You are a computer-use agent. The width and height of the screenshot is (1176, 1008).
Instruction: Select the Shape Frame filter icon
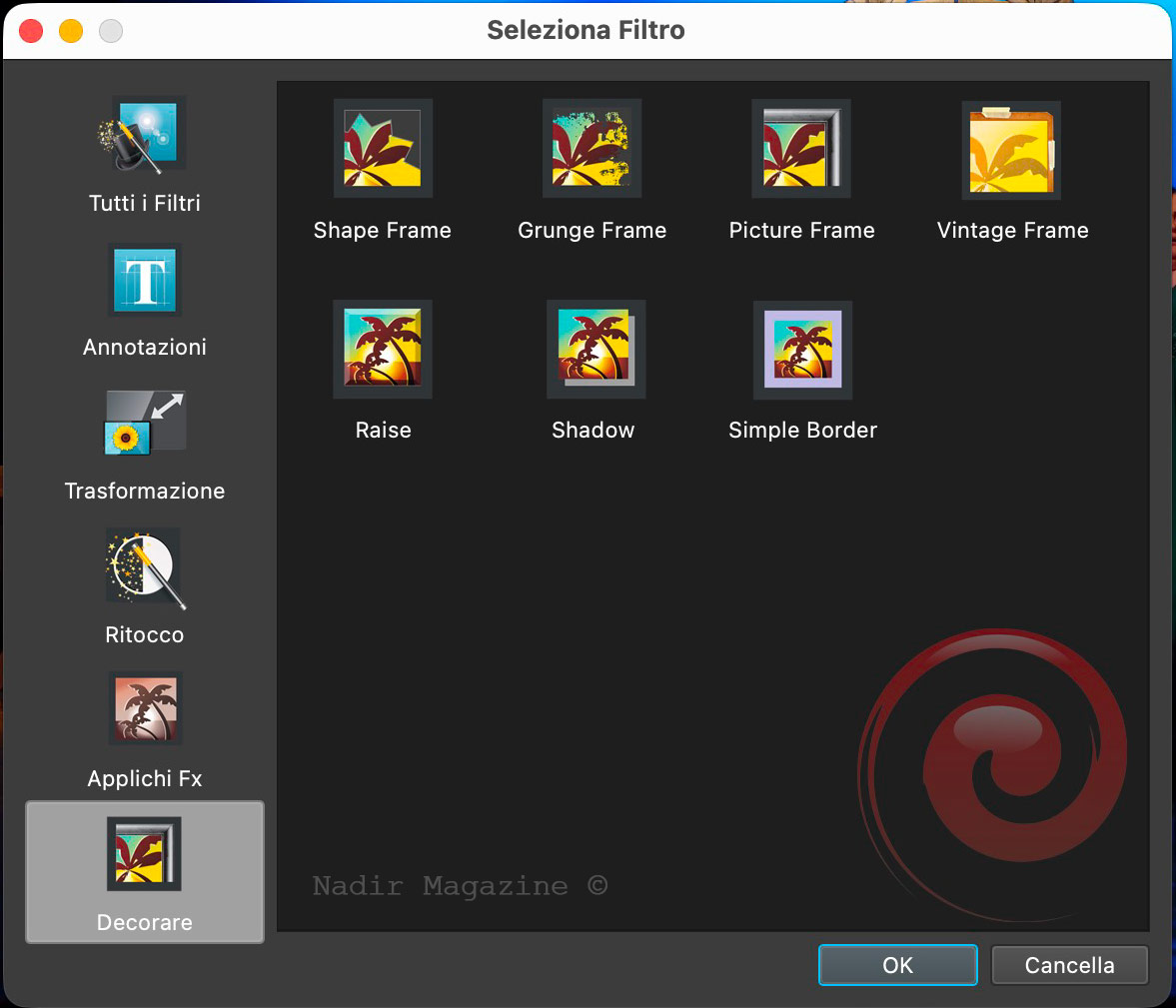tap(382, 148)
